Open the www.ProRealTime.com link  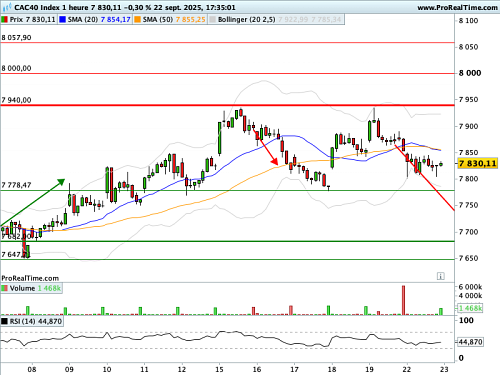click(457, 7)
